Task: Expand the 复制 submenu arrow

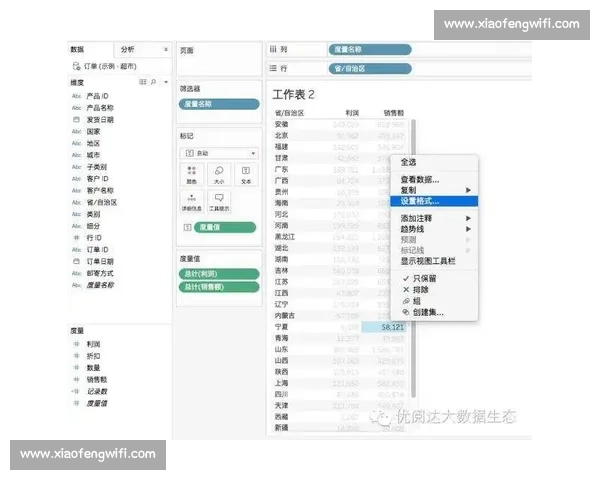Action: click(x=468, y=190)
